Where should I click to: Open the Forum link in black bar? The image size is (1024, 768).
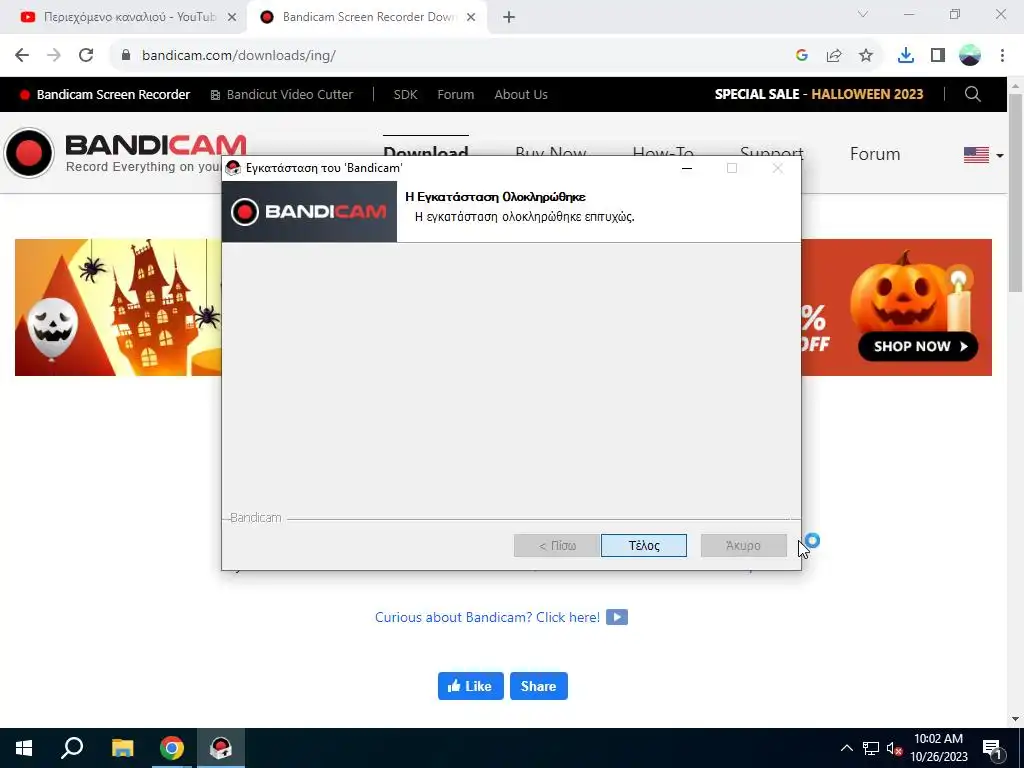click(456, 95)
